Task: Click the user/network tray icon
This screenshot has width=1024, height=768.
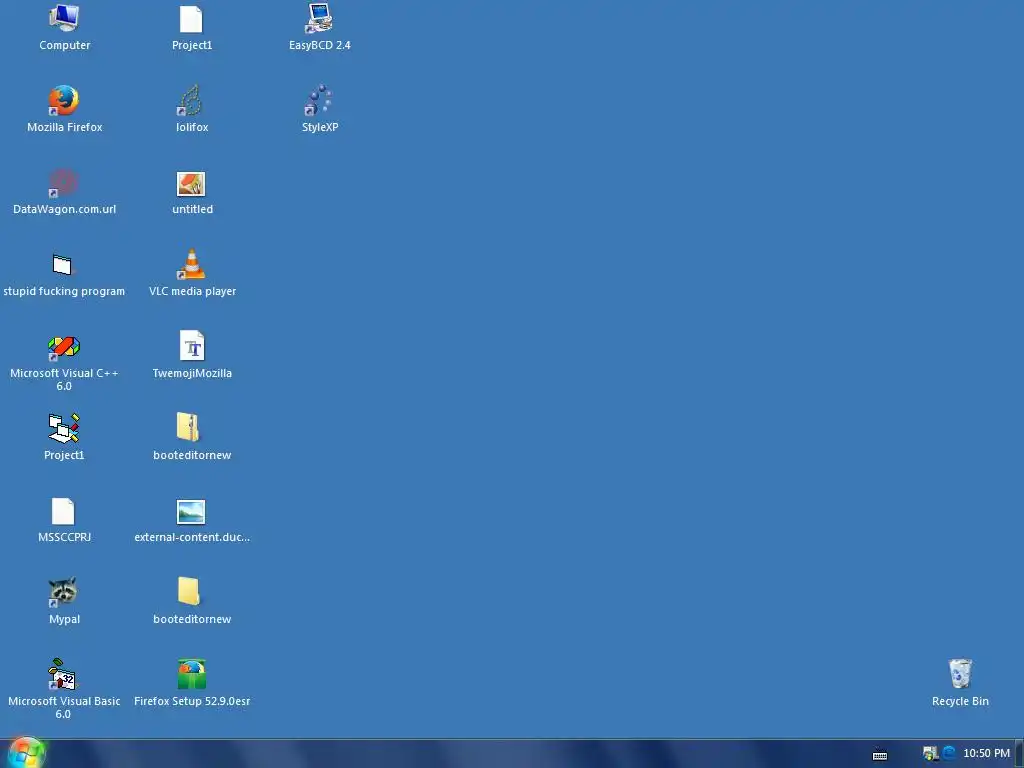Action: tap(930, 753)
